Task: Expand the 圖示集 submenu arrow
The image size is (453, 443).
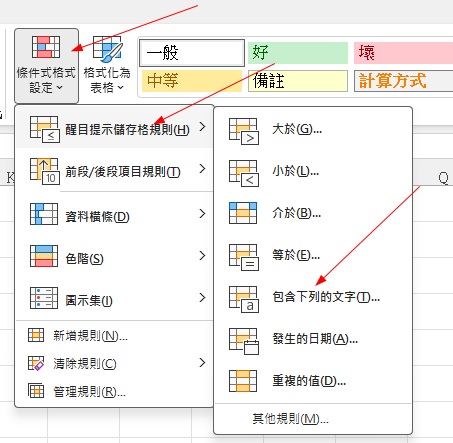Action: click(202, 297)
